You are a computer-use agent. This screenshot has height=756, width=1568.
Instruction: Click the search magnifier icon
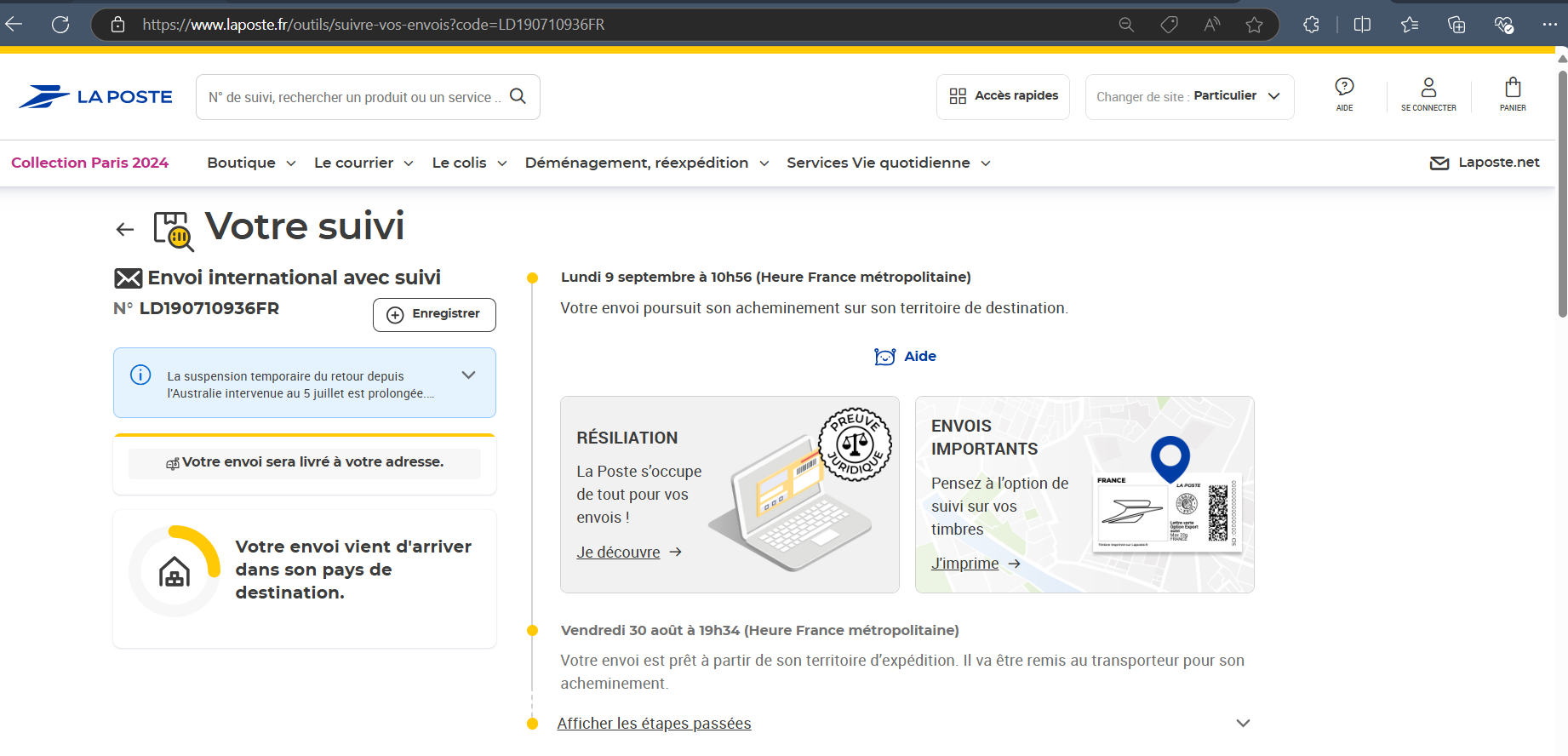pos(518,96)
